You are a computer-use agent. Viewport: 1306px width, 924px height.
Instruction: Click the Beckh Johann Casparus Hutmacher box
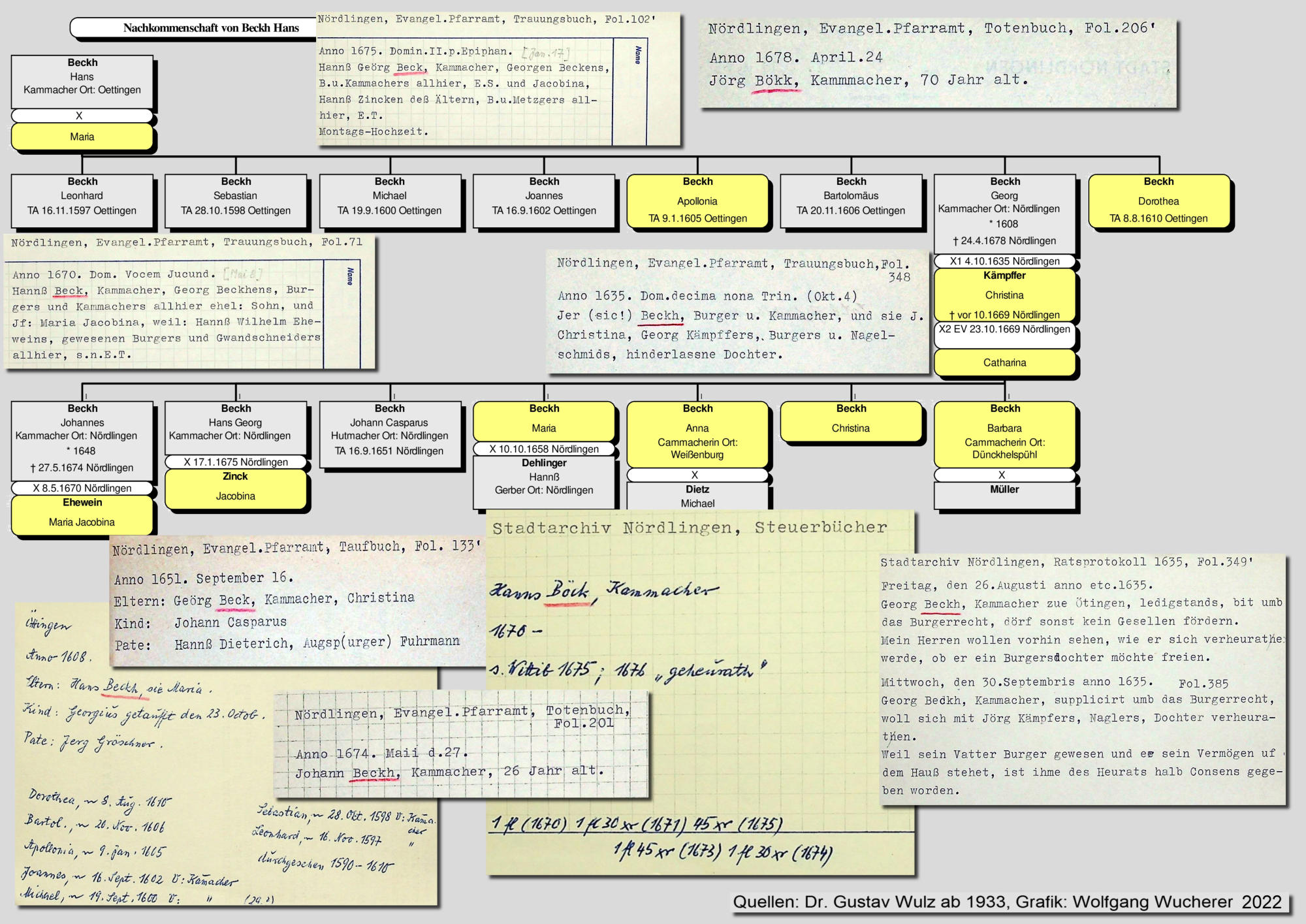point(390,434)
